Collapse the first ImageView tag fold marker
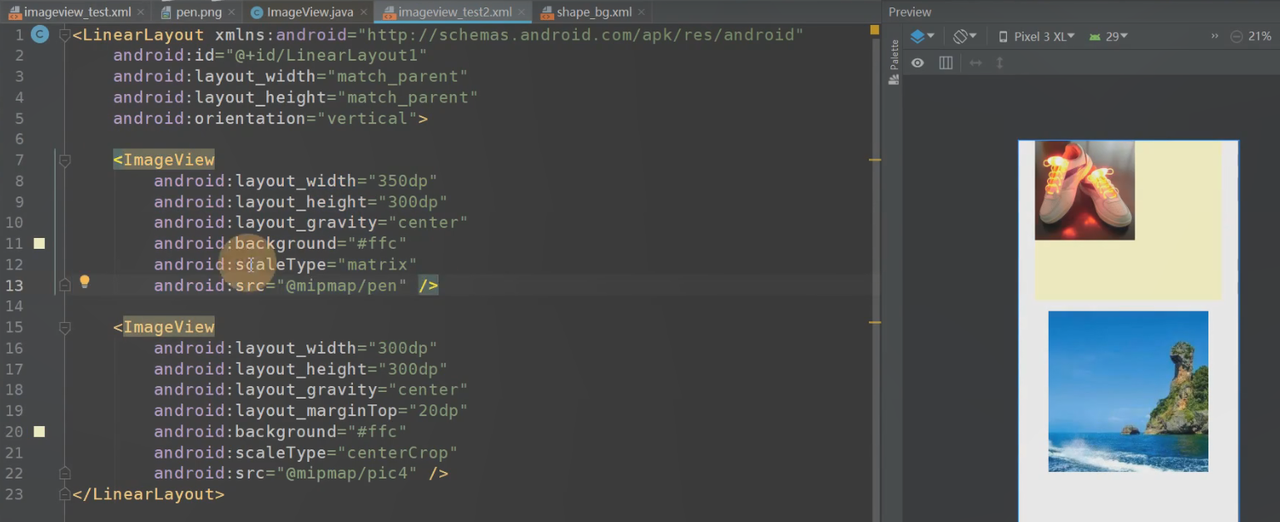This screenshot has height=522, width=1280. [x=65, y=160]
